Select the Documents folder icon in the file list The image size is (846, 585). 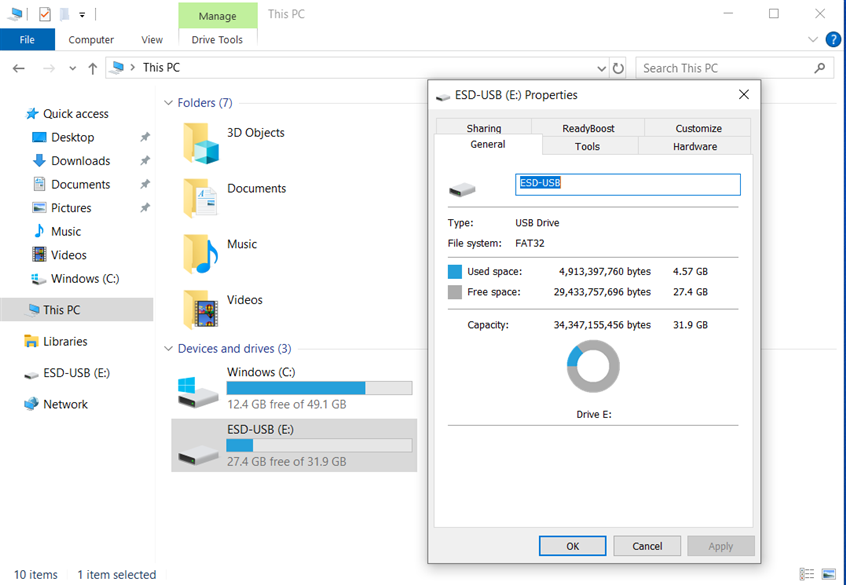coord(201,198)
